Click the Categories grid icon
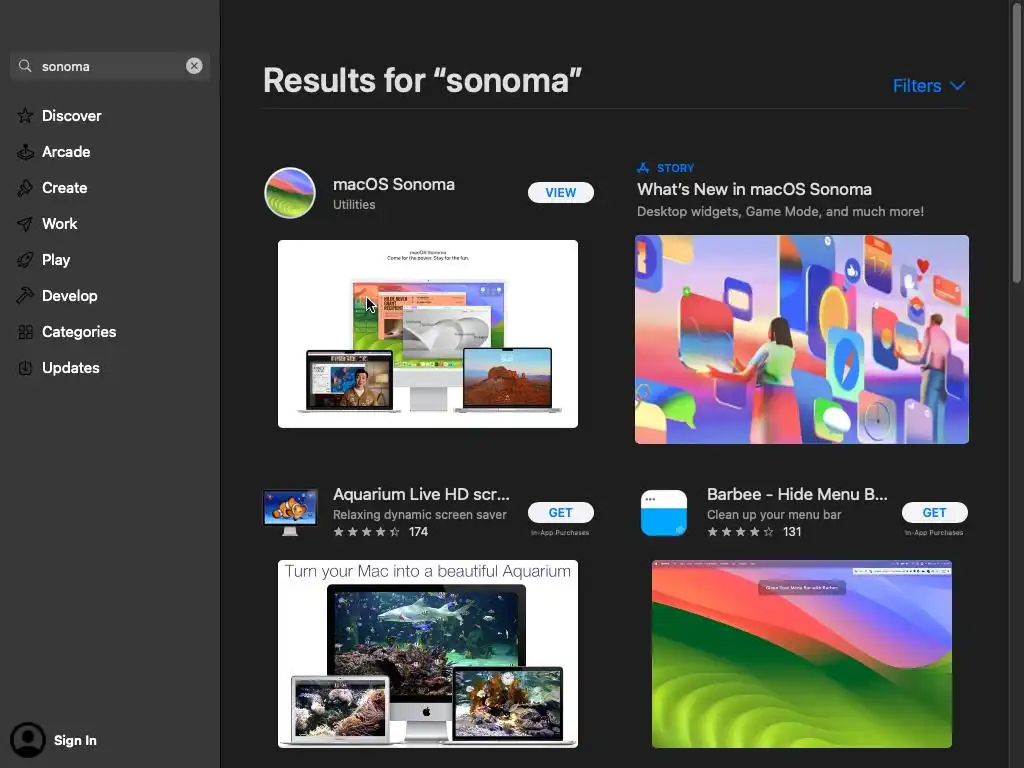The height and width of the screenshot is (768, 1024). (25, 332)
